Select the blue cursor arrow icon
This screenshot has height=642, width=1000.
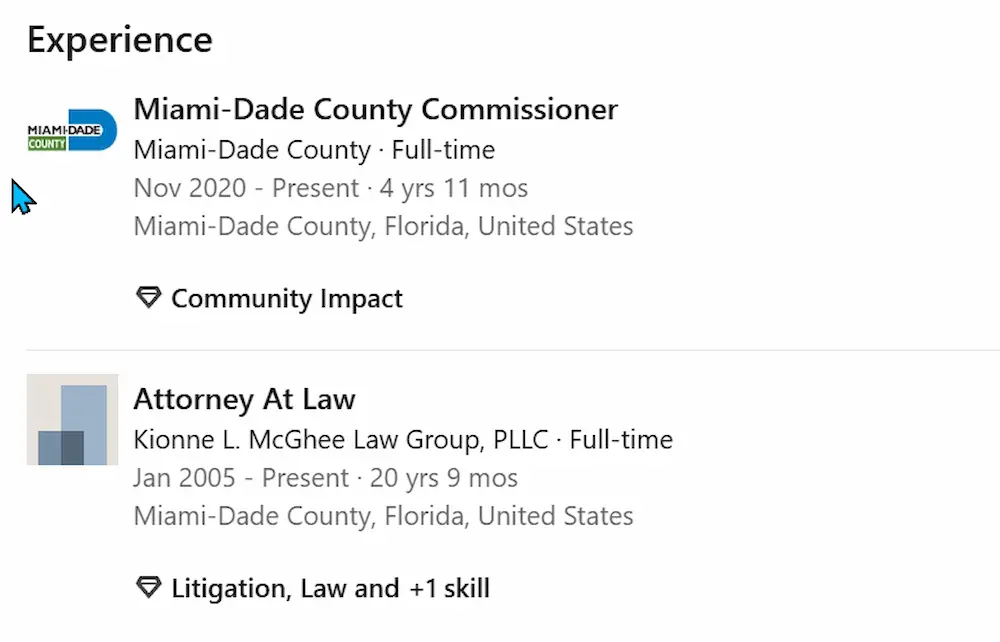pos(22,196)
